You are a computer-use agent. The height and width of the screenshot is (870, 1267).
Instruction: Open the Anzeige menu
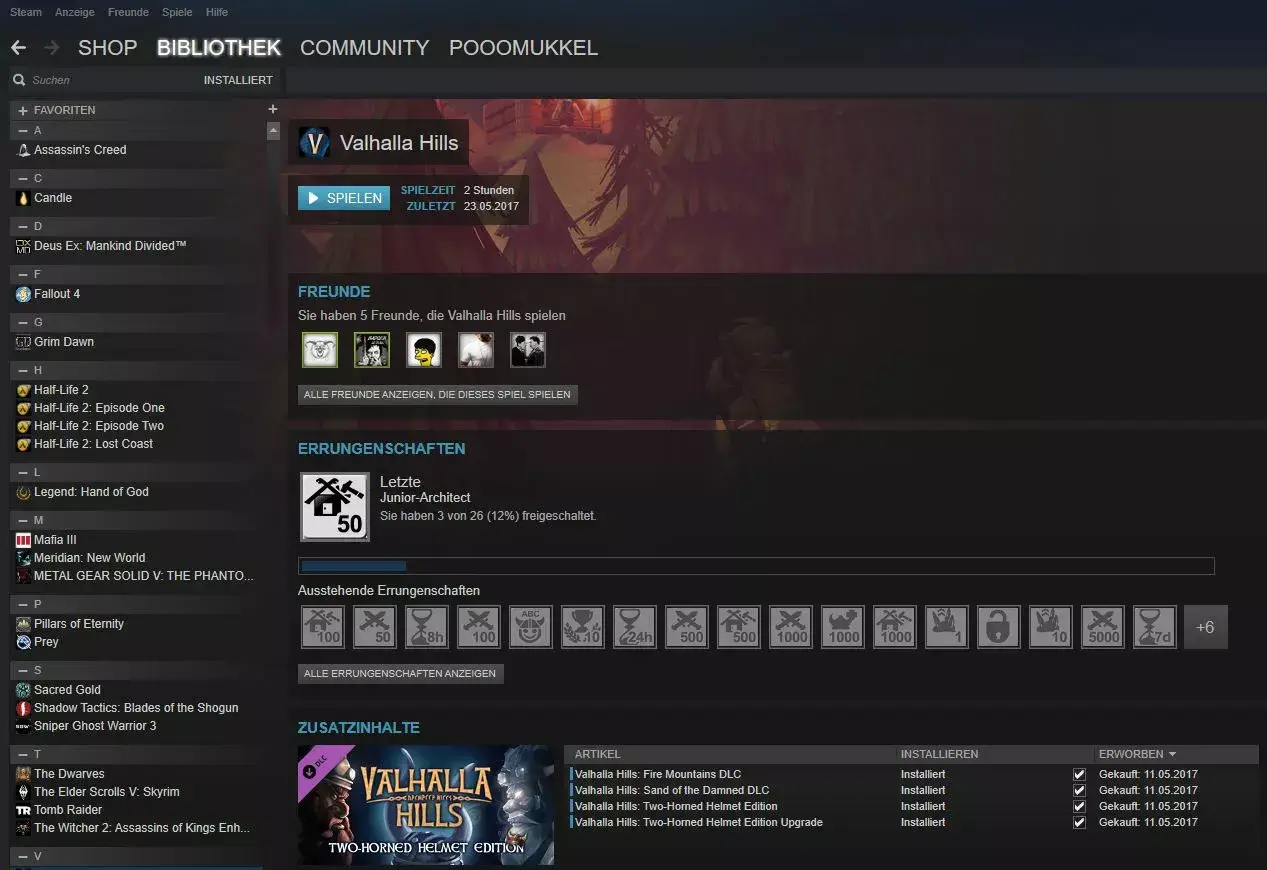point(76,12)
